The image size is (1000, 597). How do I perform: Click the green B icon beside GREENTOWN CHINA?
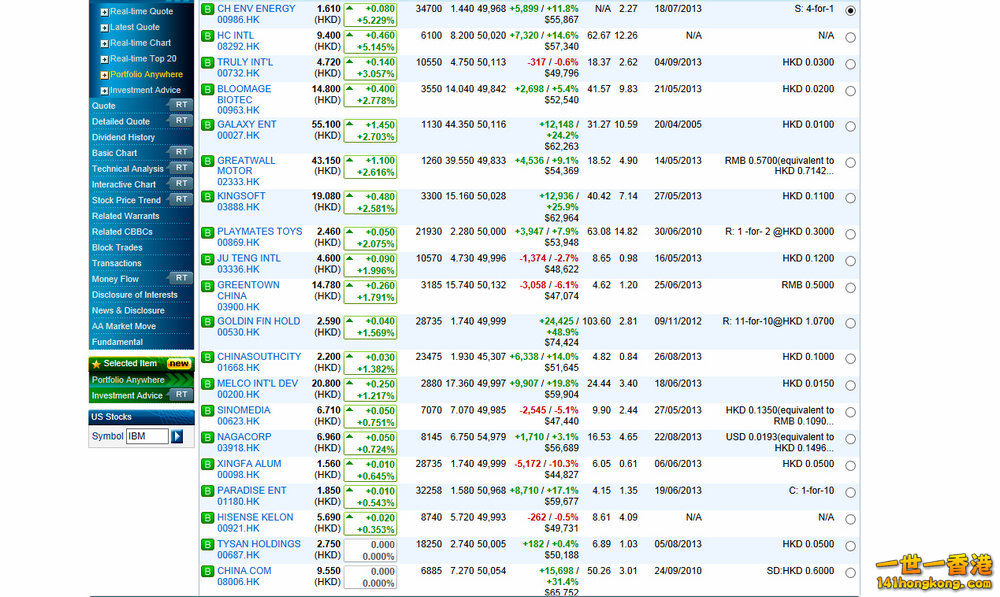[x=207, y=286]
